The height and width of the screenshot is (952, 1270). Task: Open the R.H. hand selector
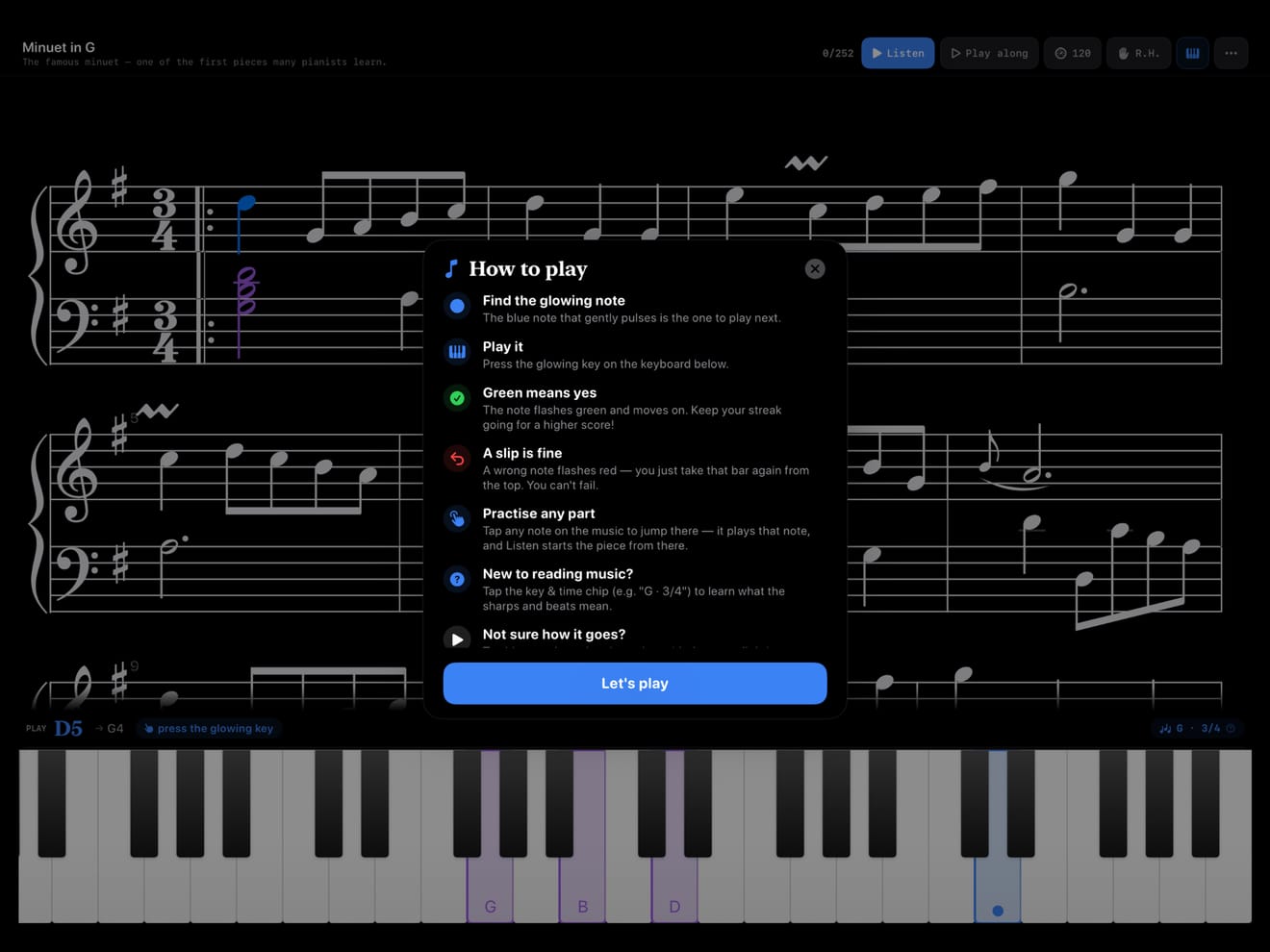pyautogui.click(x=1138, y=53)
